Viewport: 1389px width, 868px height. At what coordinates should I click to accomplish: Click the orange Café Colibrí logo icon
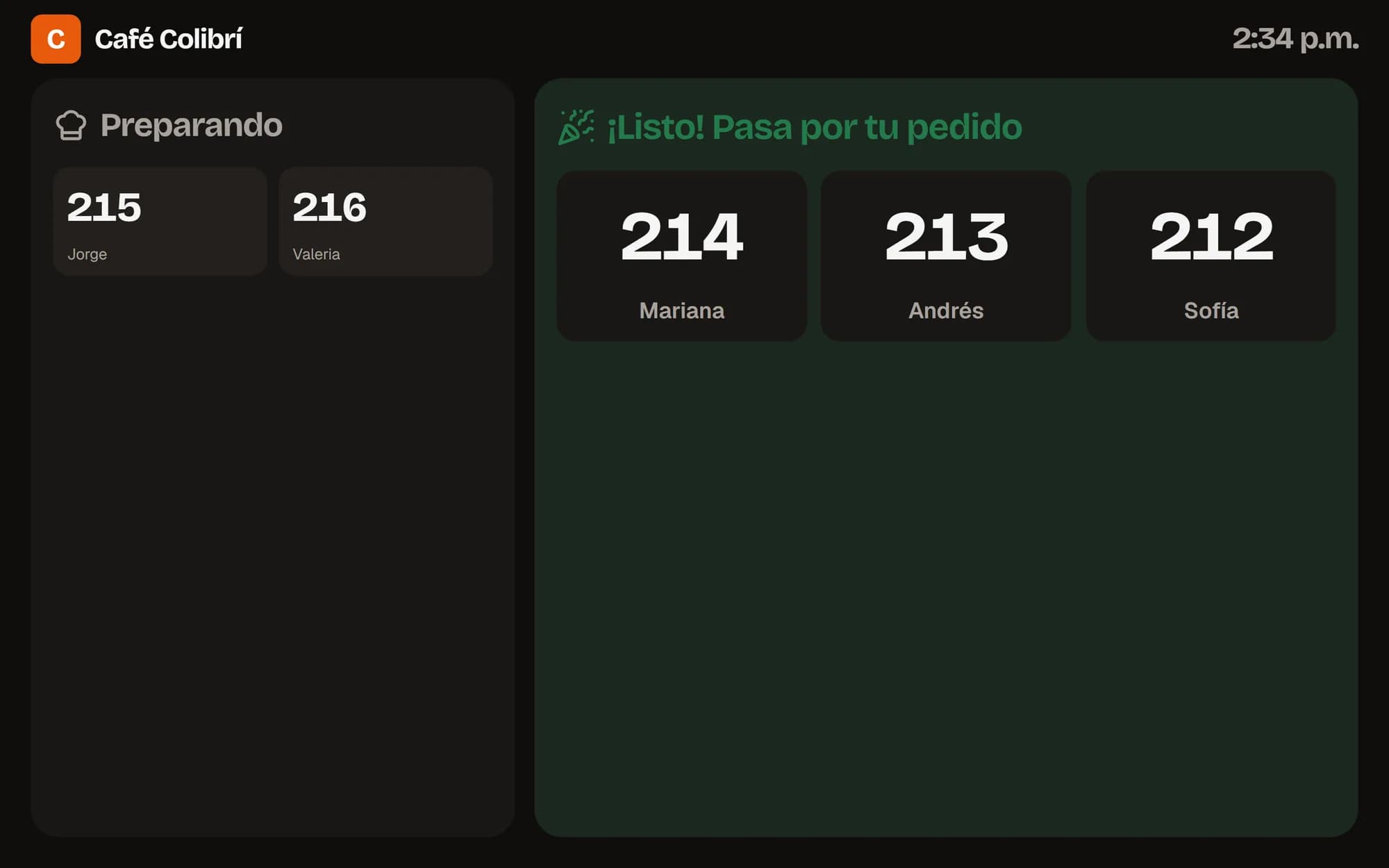56,39
